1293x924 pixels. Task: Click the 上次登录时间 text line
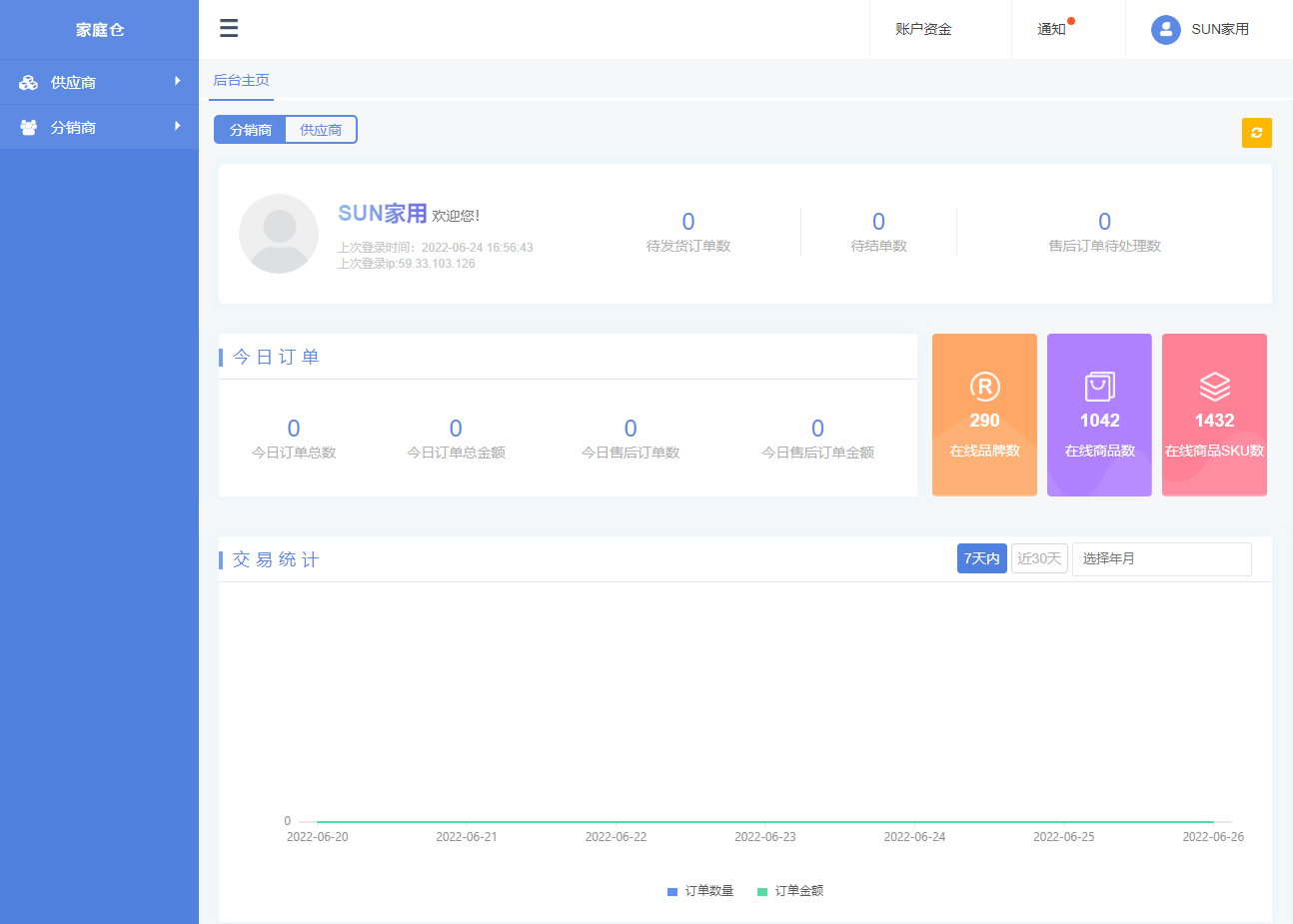click(x=436, y=248)
